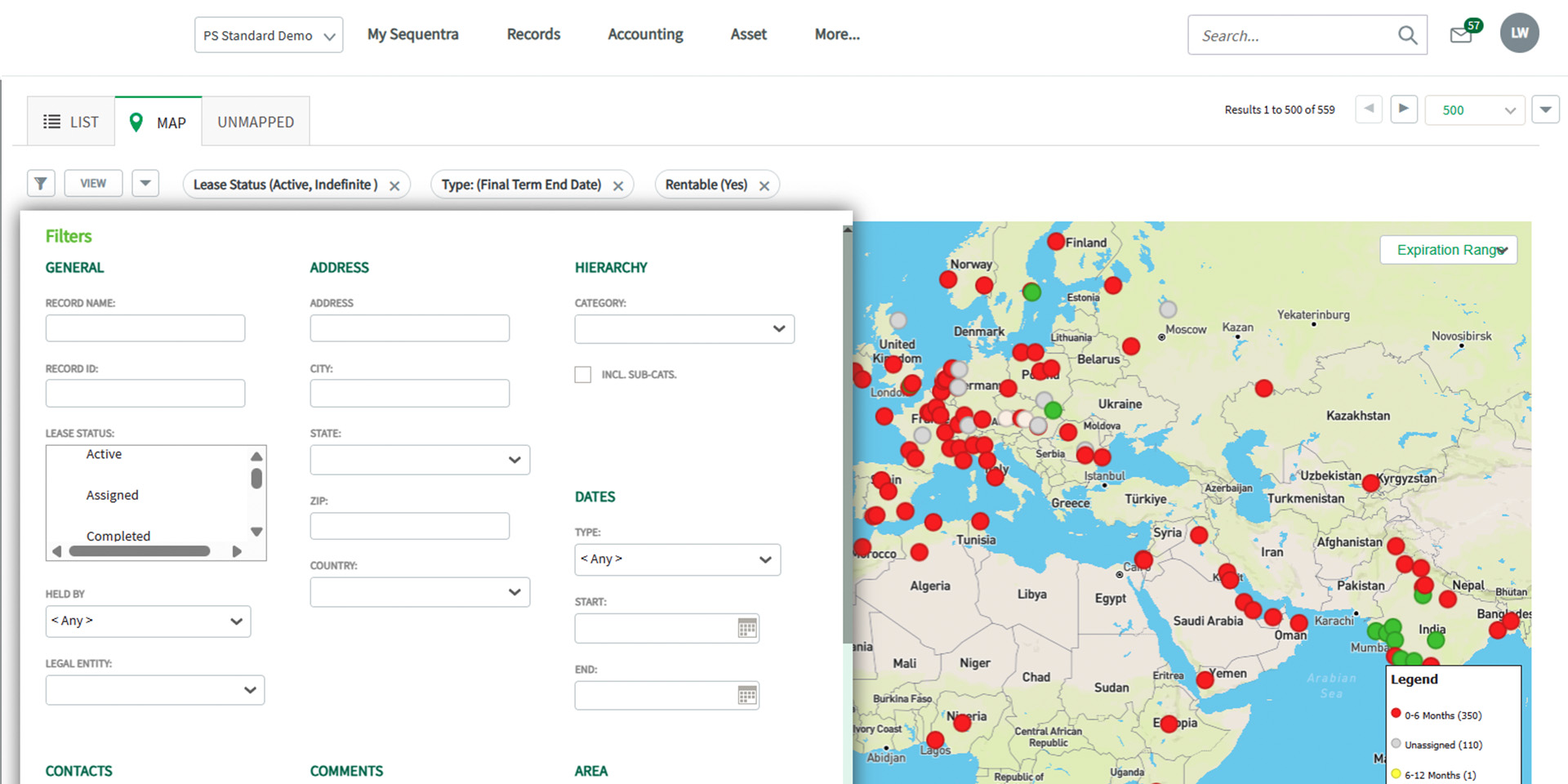The image size is (1568, 784).
Task: Open the Expiration Range map dropdown
Action: [x=1449, y=250]
